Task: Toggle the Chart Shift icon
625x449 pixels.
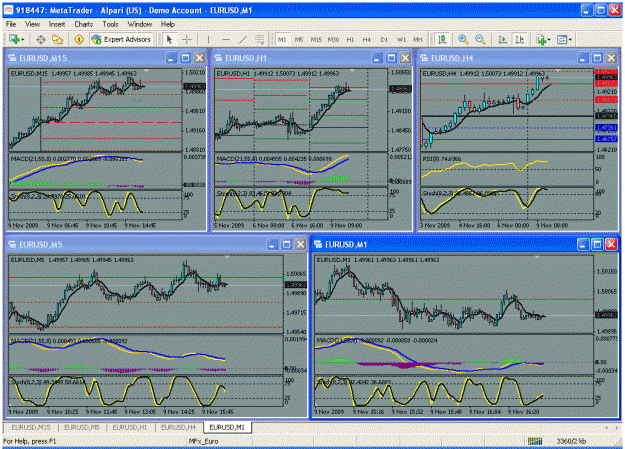Action: pos(520,39)
